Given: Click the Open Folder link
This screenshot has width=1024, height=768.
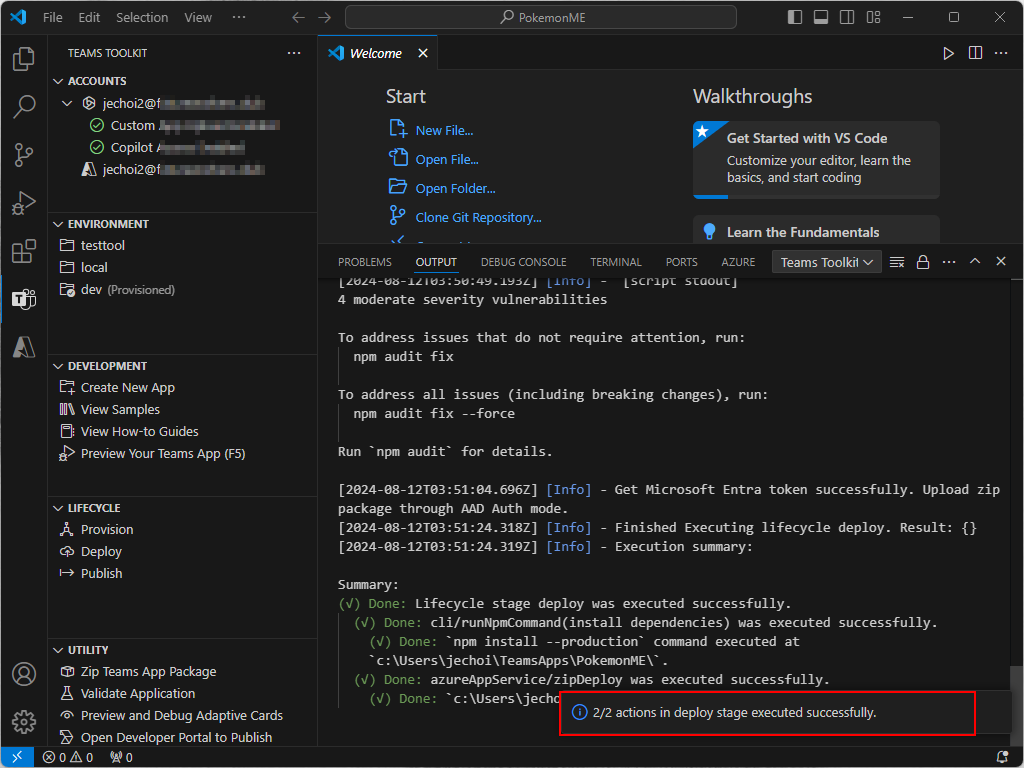Looking at the screenshot, I should coord(455,189).
